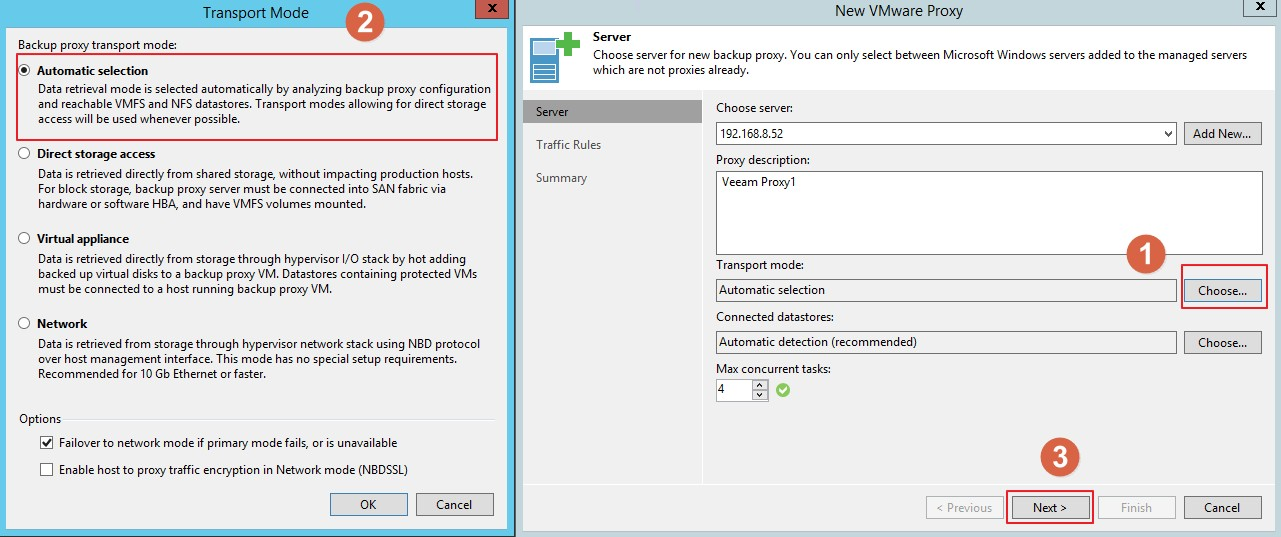The image size is (1281, 537).
Task: Select Network transport mode option
Action: (25, 324)
